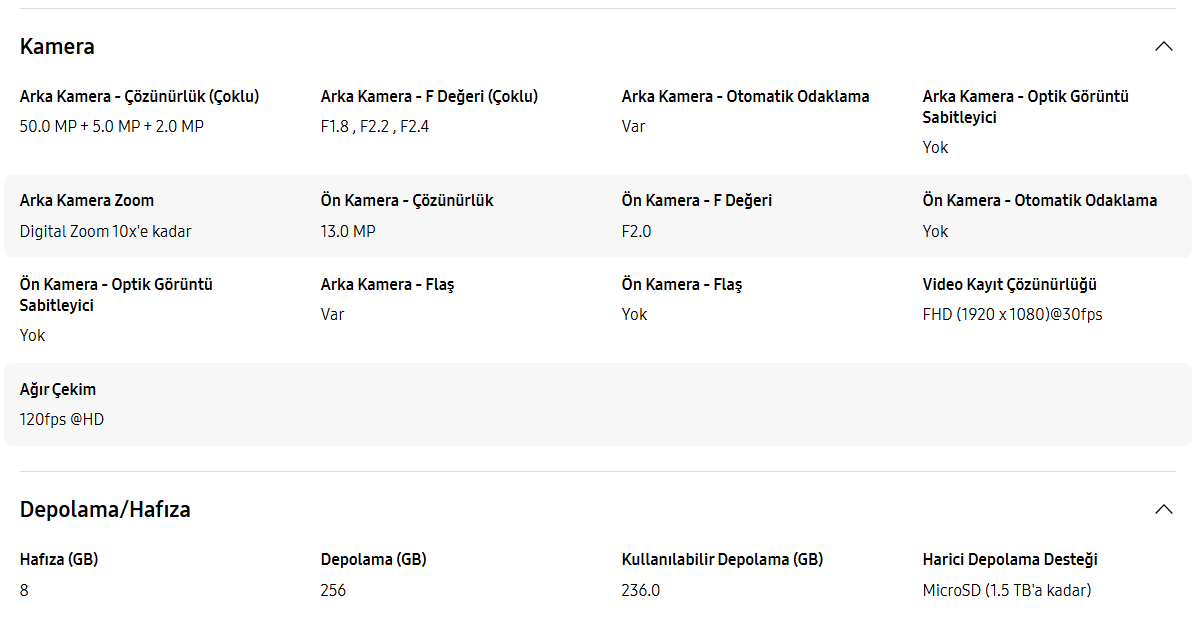Viewport: 1201px width, 631px height.
Task: Select the Arka Kamera - F Değeri (Çoklu) label
Action: tap(429, 97)
